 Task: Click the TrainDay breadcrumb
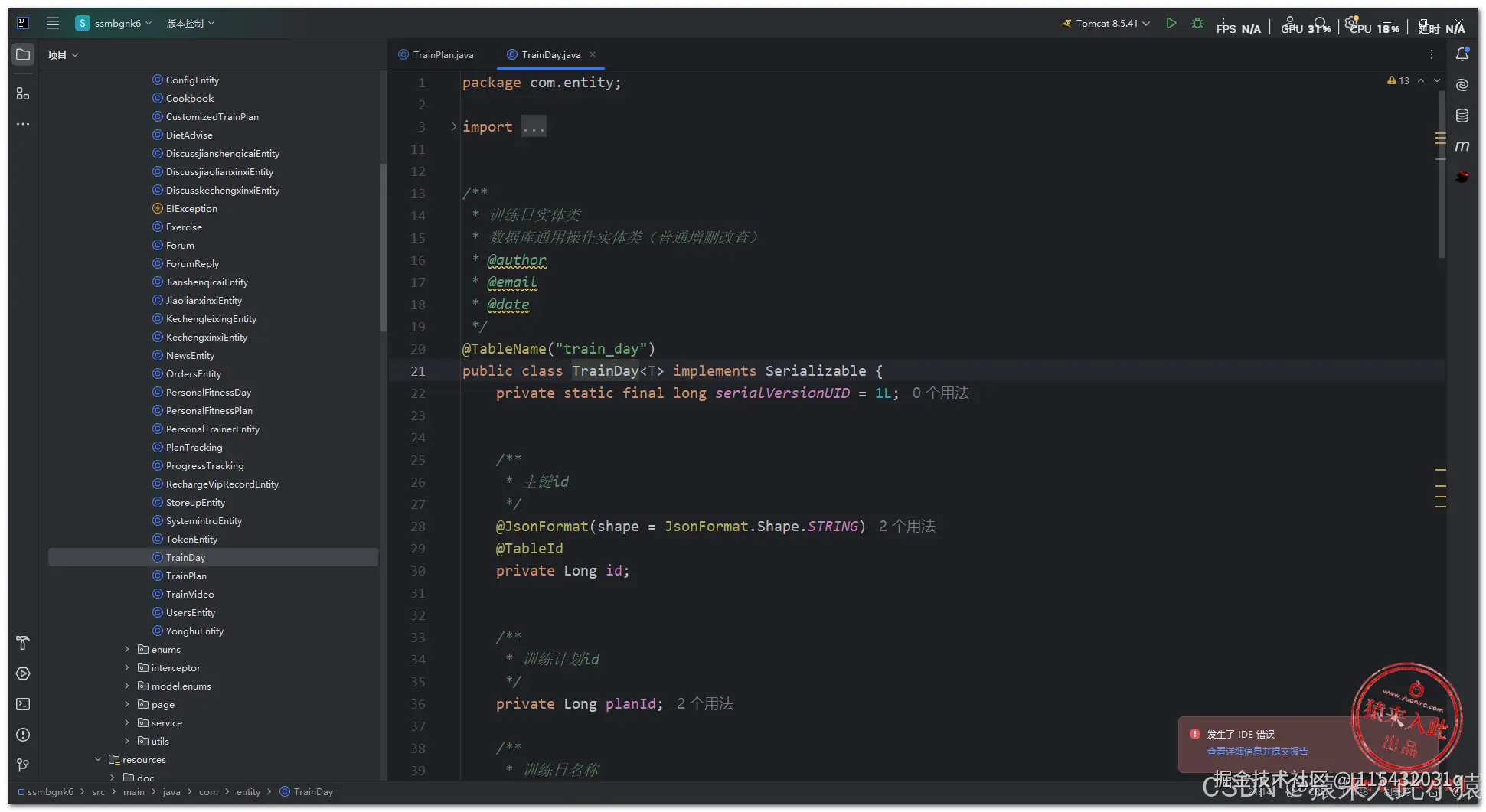click(x=306, y=791)
